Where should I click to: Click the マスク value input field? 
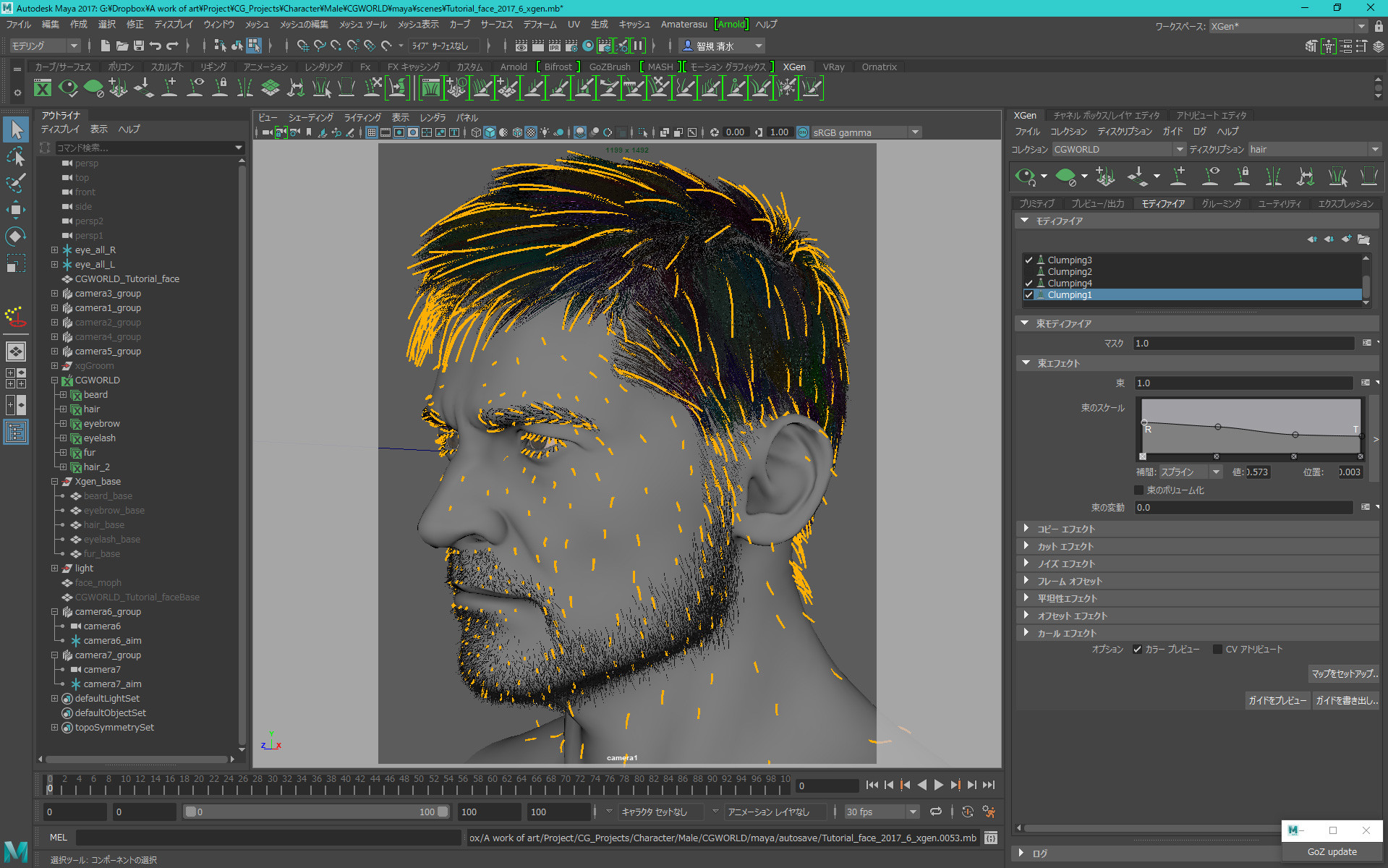[x=1243, y=343]
